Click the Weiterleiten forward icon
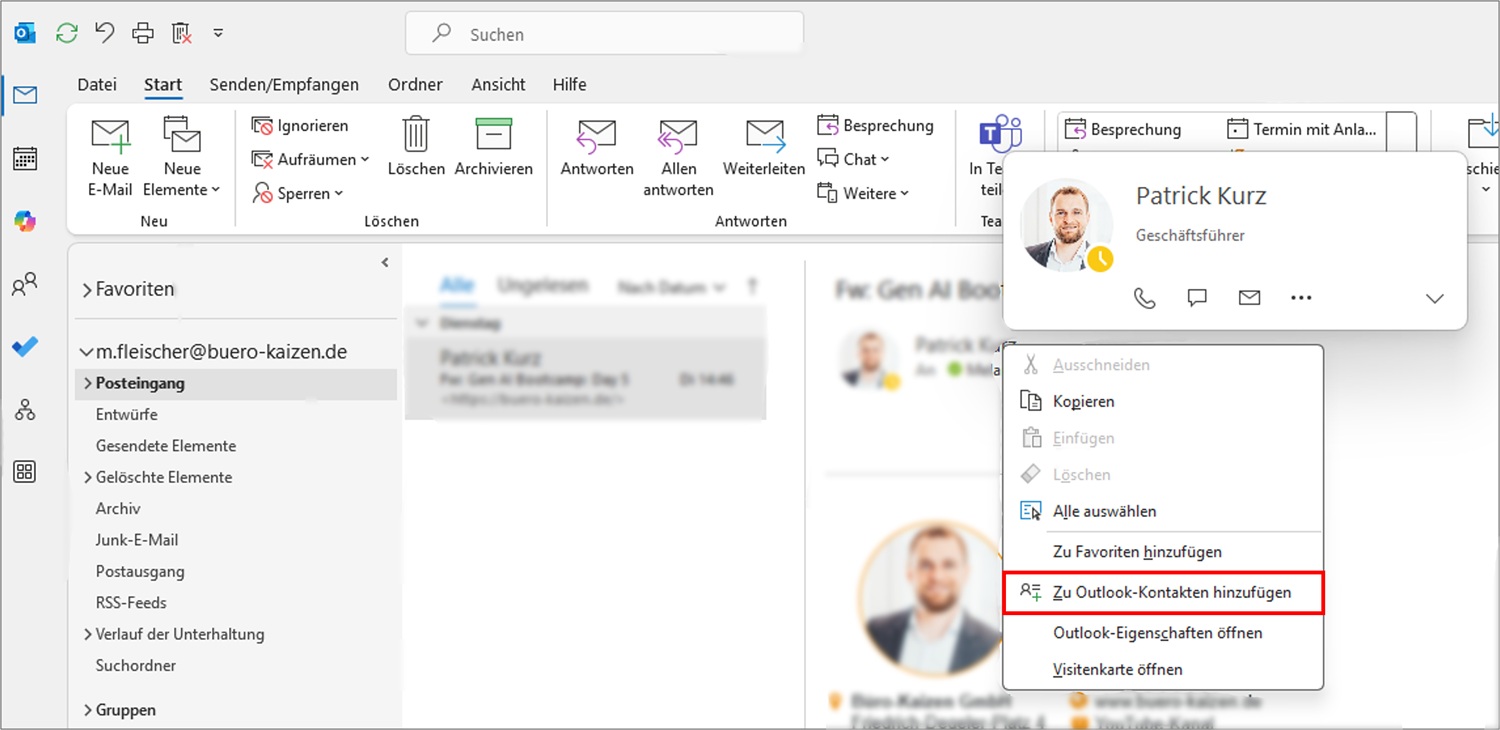The width and height of the screenshot is (1500, 730). pyautogui.click(x=764, y=135)
